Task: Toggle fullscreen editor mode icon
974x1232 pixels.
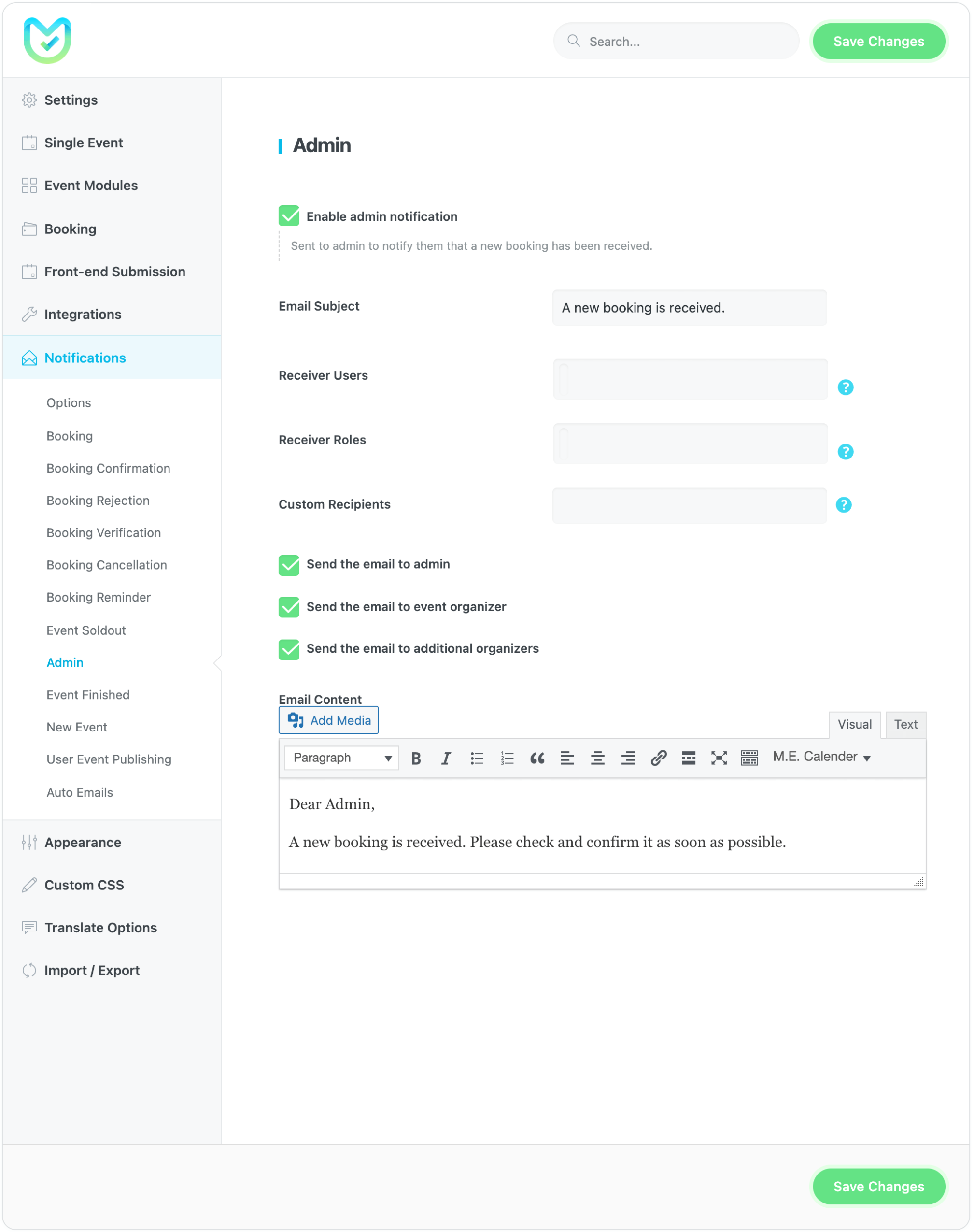Action: click(719, 758)
